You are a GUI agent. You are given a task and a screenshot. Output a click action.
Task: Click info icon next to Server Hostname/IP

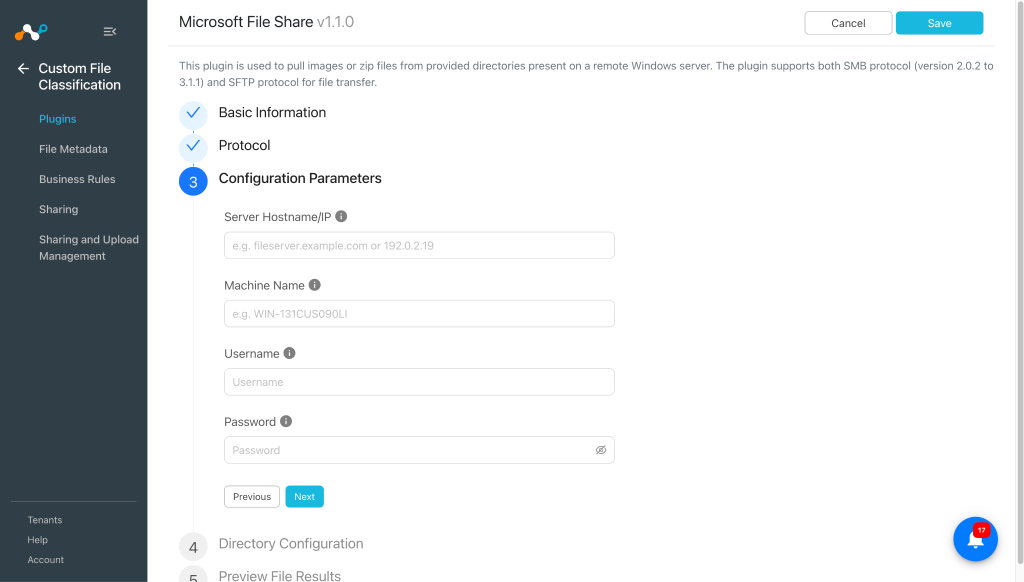pyautogui.click(x=341, y=216)
